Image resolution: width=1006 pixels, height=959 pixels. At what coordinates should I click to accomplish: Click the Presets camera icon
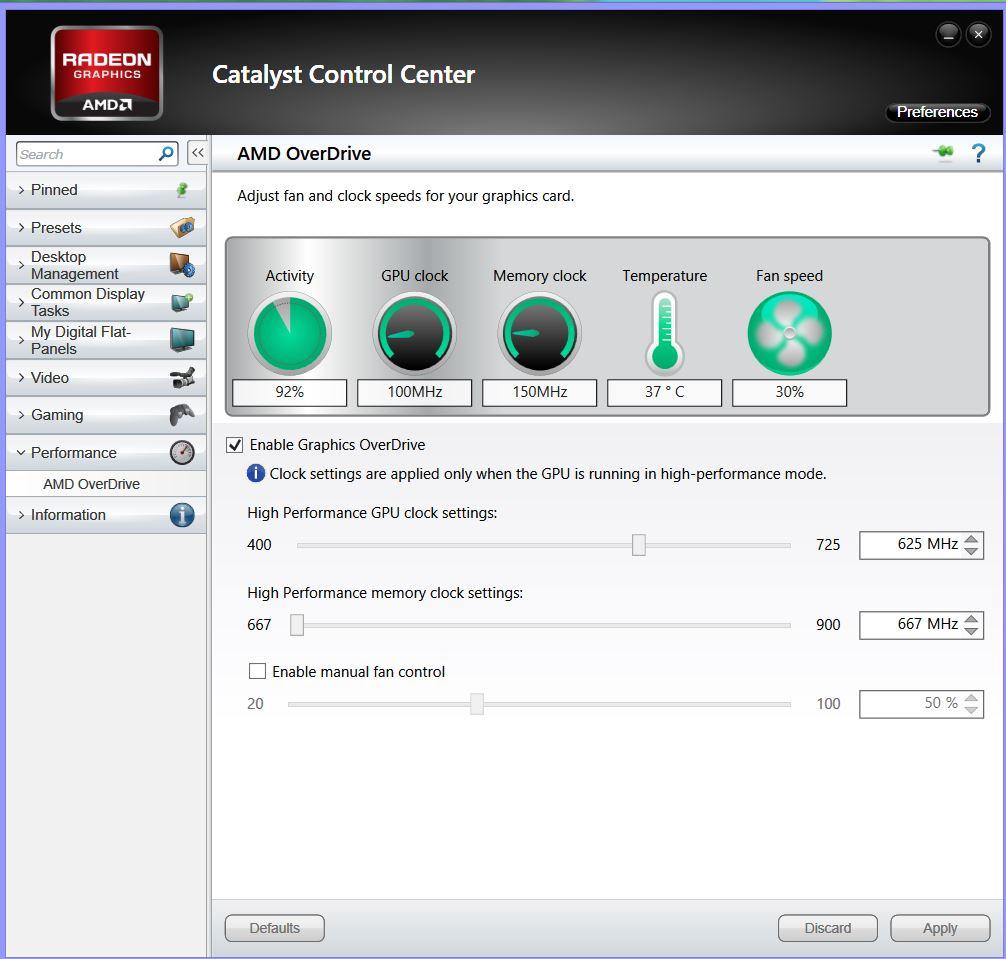[183, 227]
